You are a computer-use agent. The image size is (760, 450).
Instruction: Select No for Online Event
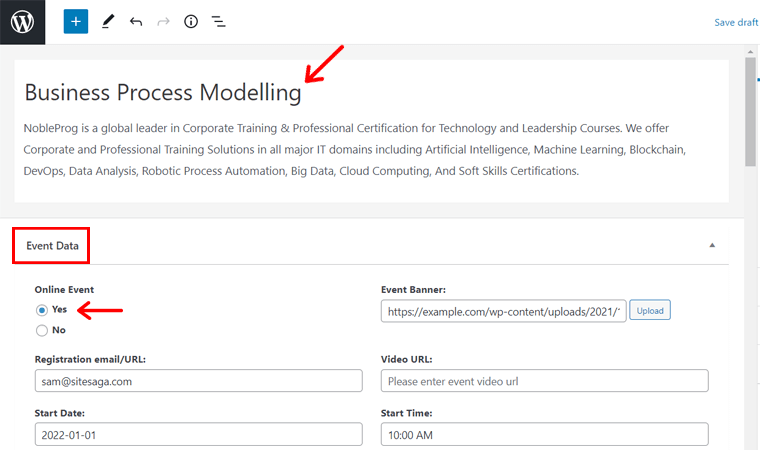click(42, 330)
